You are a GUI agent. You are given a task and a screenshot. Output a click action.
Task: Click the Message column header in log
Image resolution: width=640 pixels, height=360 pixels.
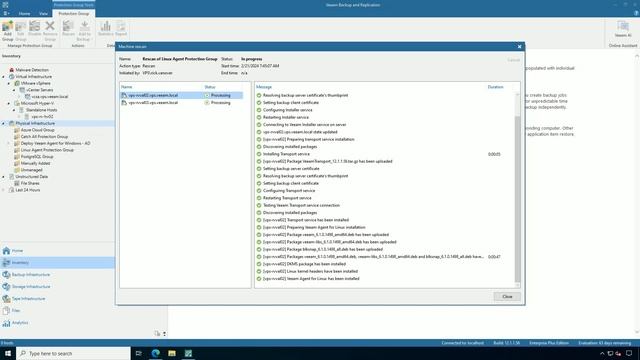(264, 87)
